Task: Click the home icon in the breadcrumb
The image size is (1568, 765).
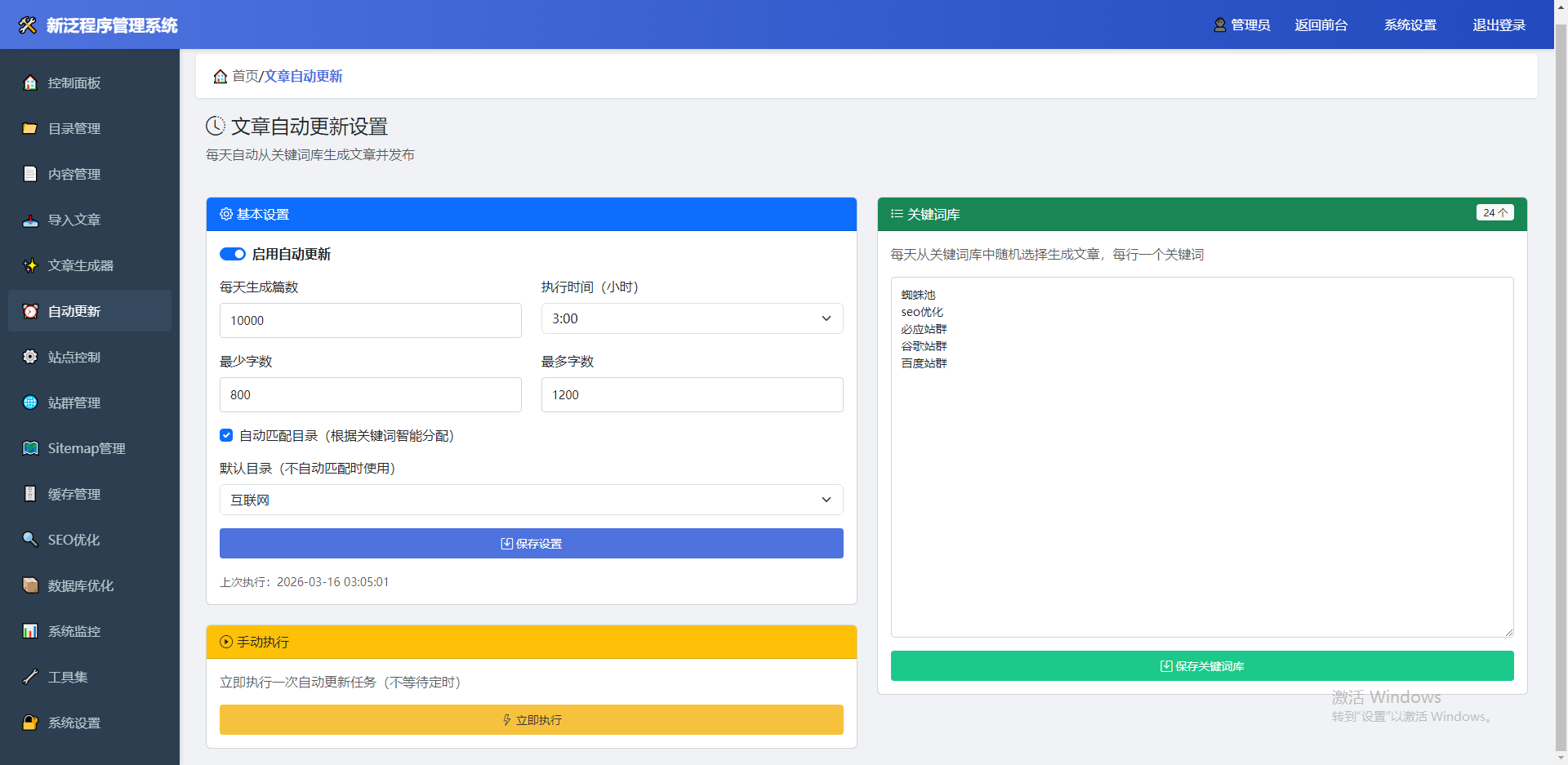Action: (220, 77)
